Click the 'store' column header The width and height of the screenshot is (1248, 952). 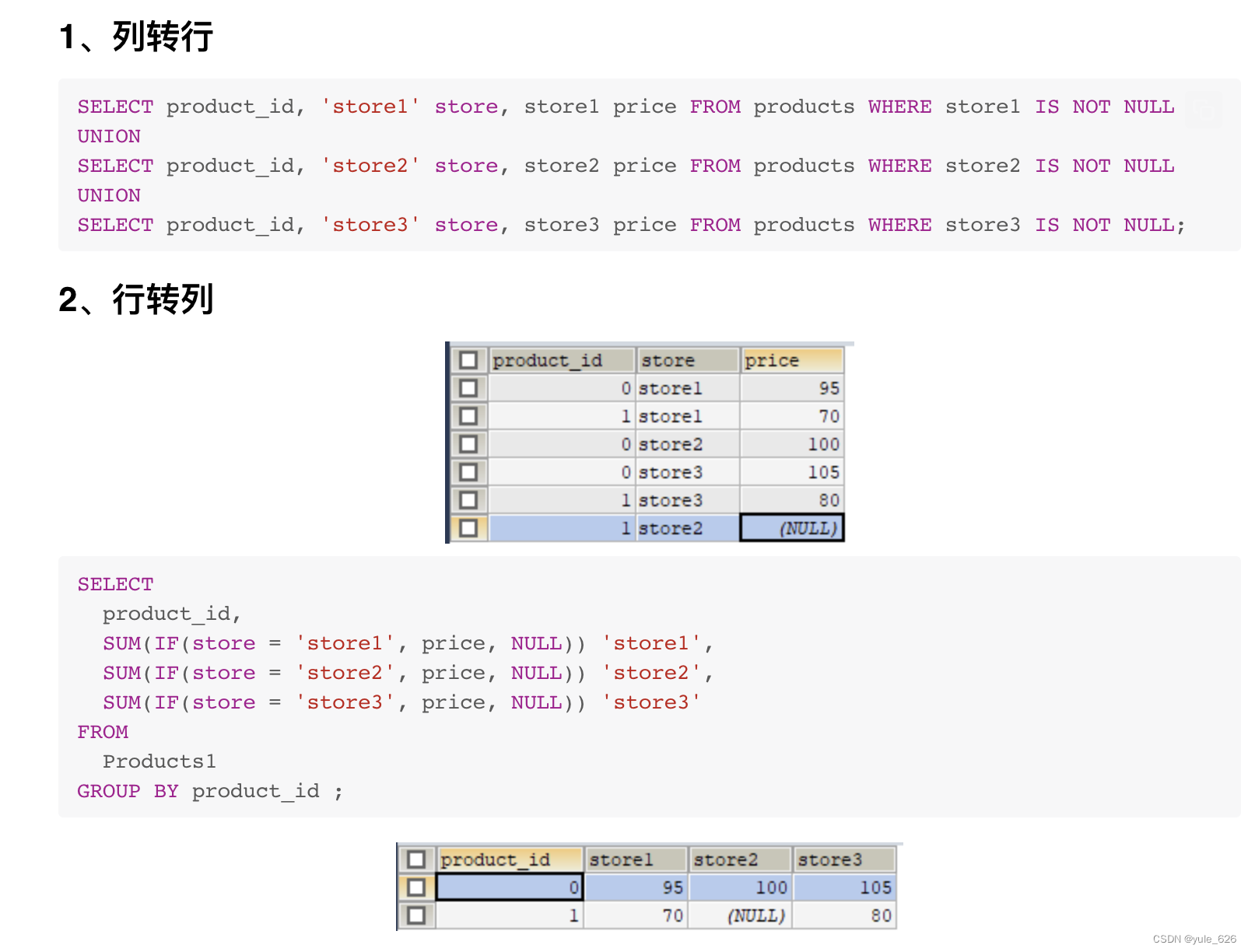point(687,360)
